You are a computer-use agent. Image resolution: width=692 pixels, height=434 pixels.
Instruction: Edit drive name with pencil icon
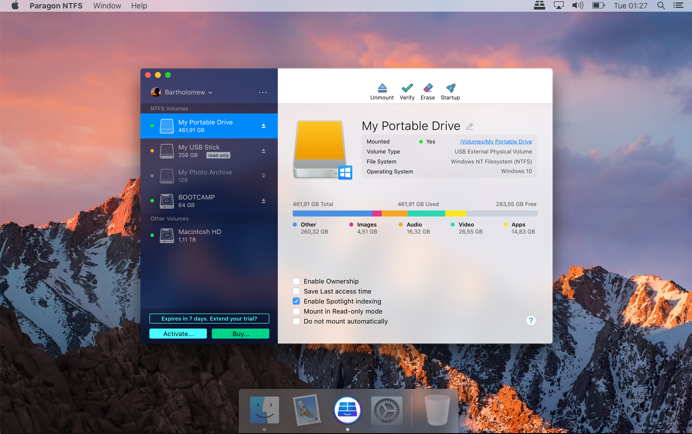[470, 127]
